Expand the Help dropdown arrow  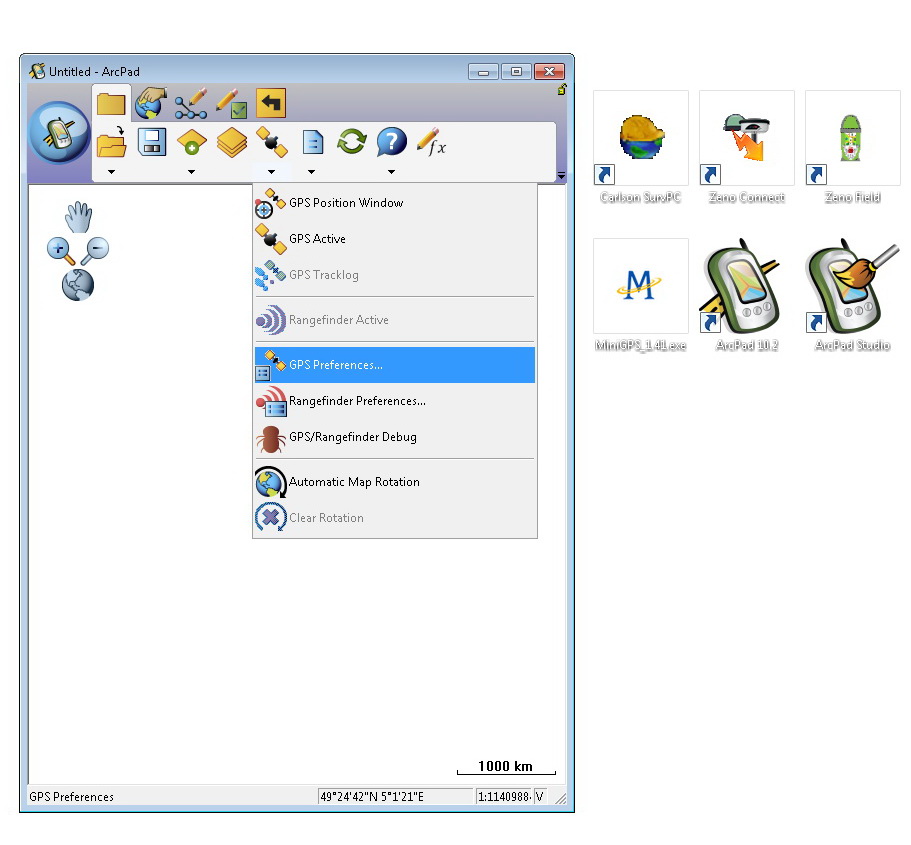[392, 172]
